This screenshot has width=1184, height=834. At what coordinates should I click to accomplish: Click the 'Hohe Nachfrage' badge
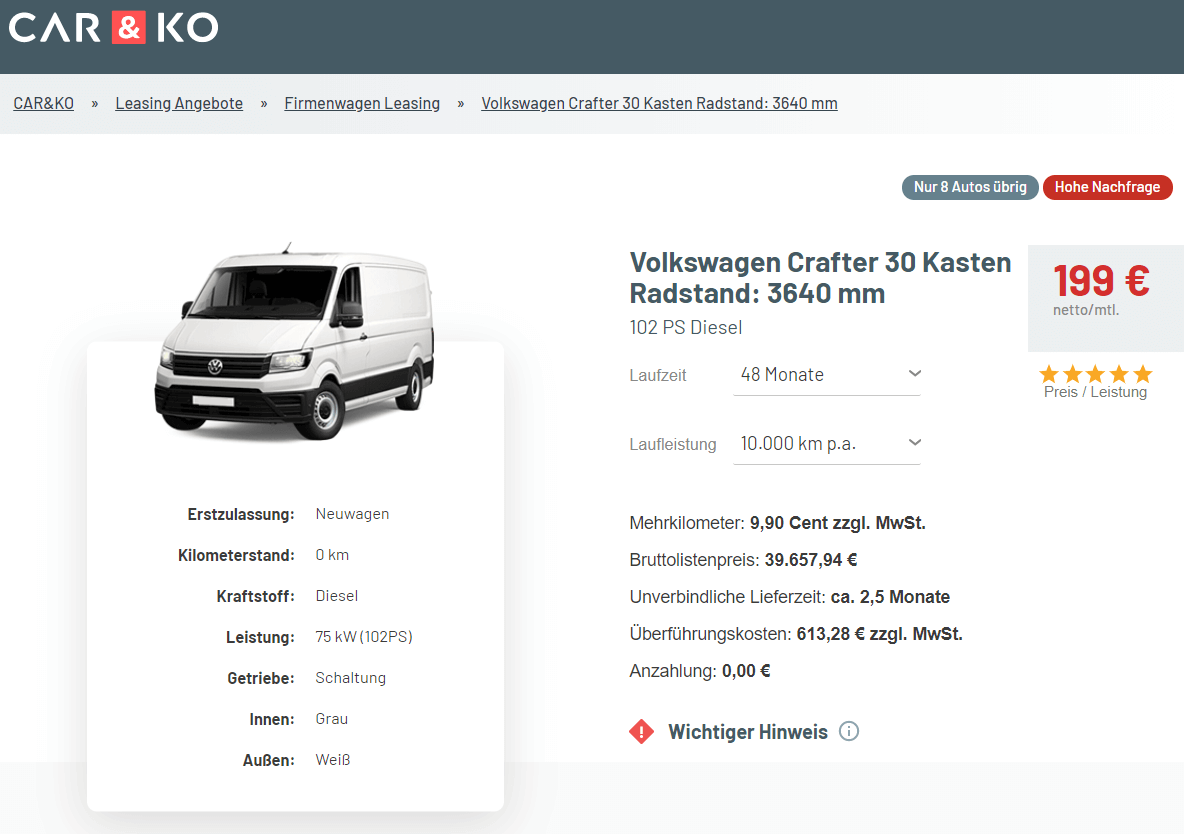point(1107,187)
